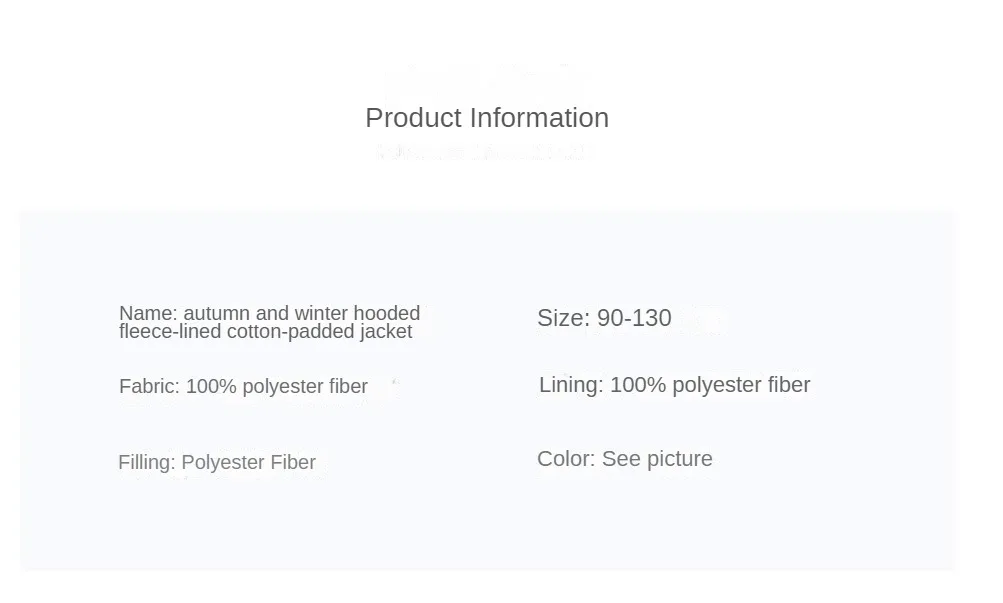Select the "Fabric:" label
The image size is (1003, 603).
point(150,386)
